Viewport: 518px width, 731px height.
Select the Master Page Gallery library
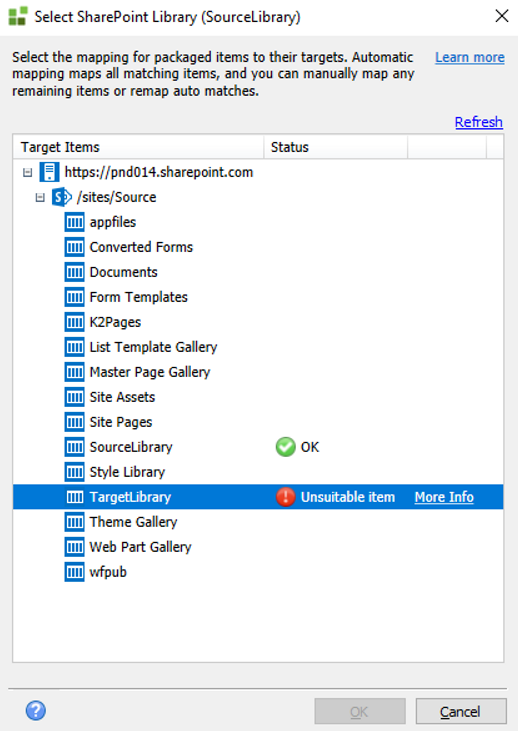(x=150, y=372)
